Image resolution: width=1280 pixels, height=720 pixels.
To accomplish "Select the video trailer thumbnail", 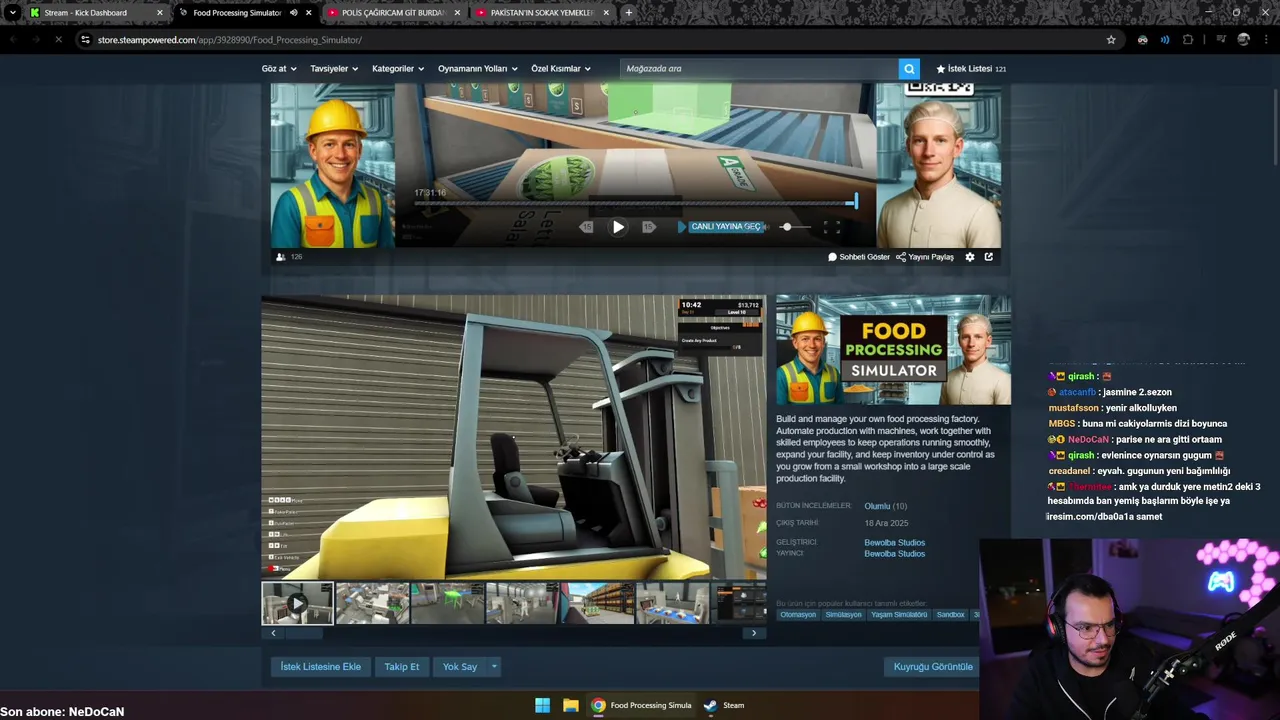I will 297,603.
